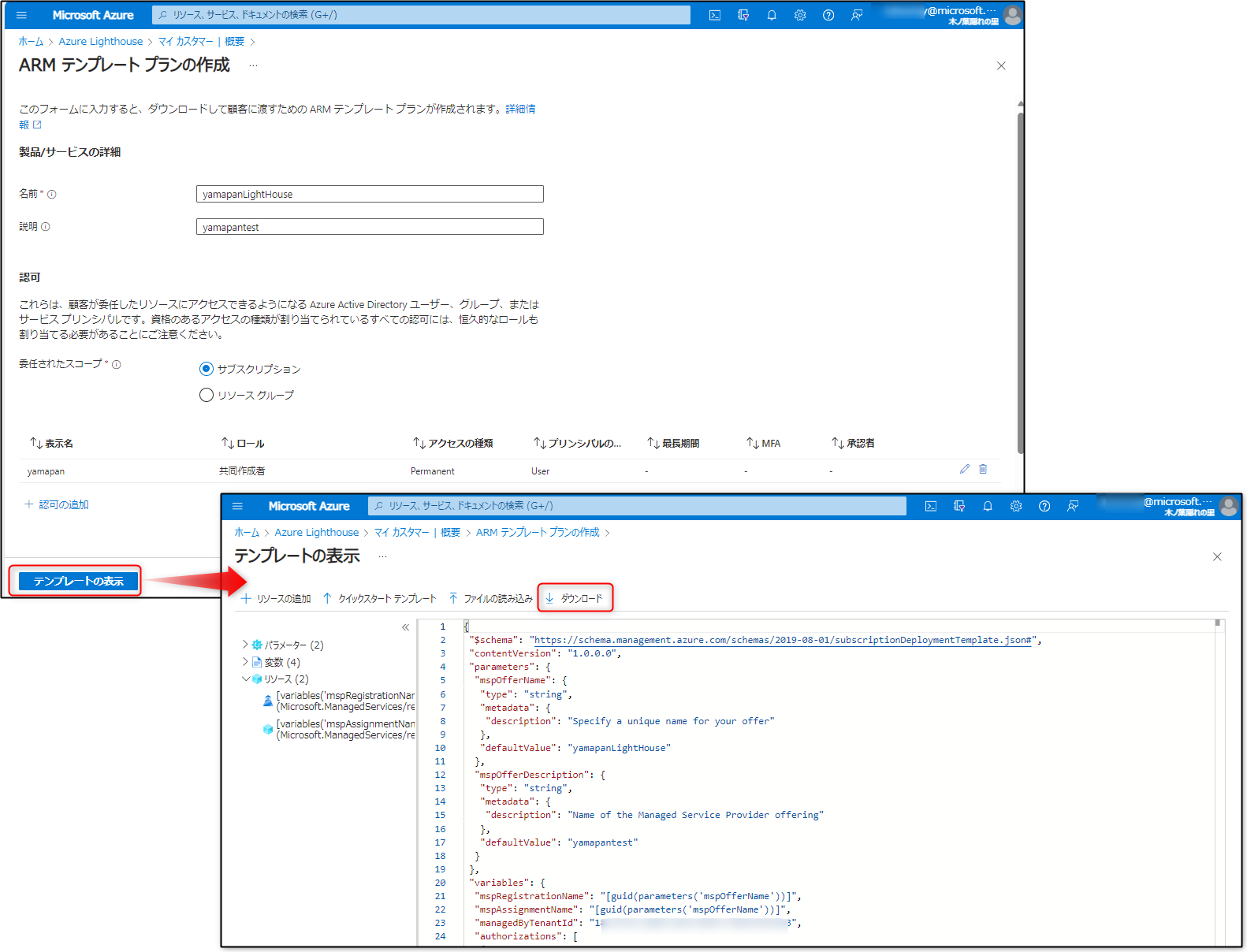This screenshot has height=952, width=1247.
Task: Close the テンプレートの表示 blade
Action: (x=1217, y=556)
